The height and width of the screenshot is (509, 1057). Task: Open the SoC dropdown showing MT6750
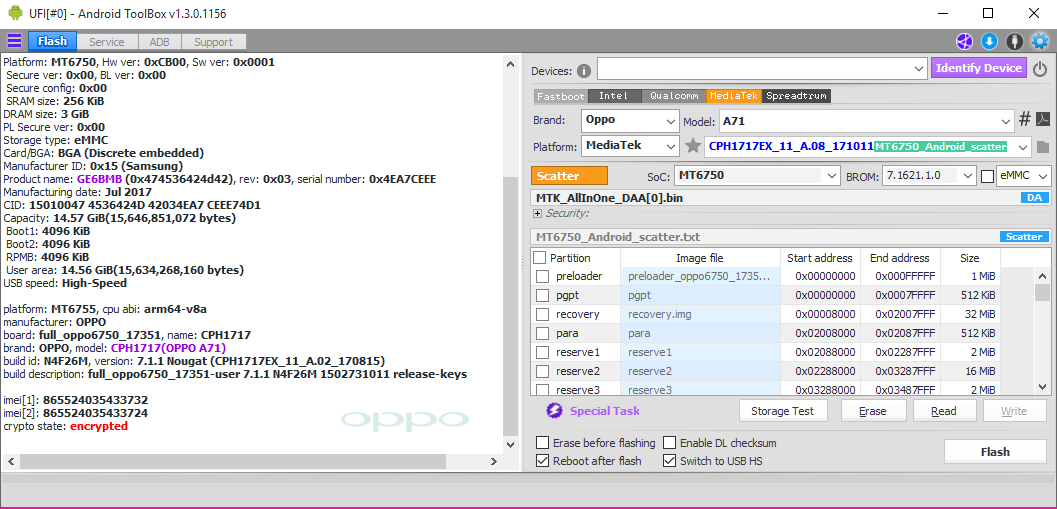pyautogui.click(x=756, y=175)
